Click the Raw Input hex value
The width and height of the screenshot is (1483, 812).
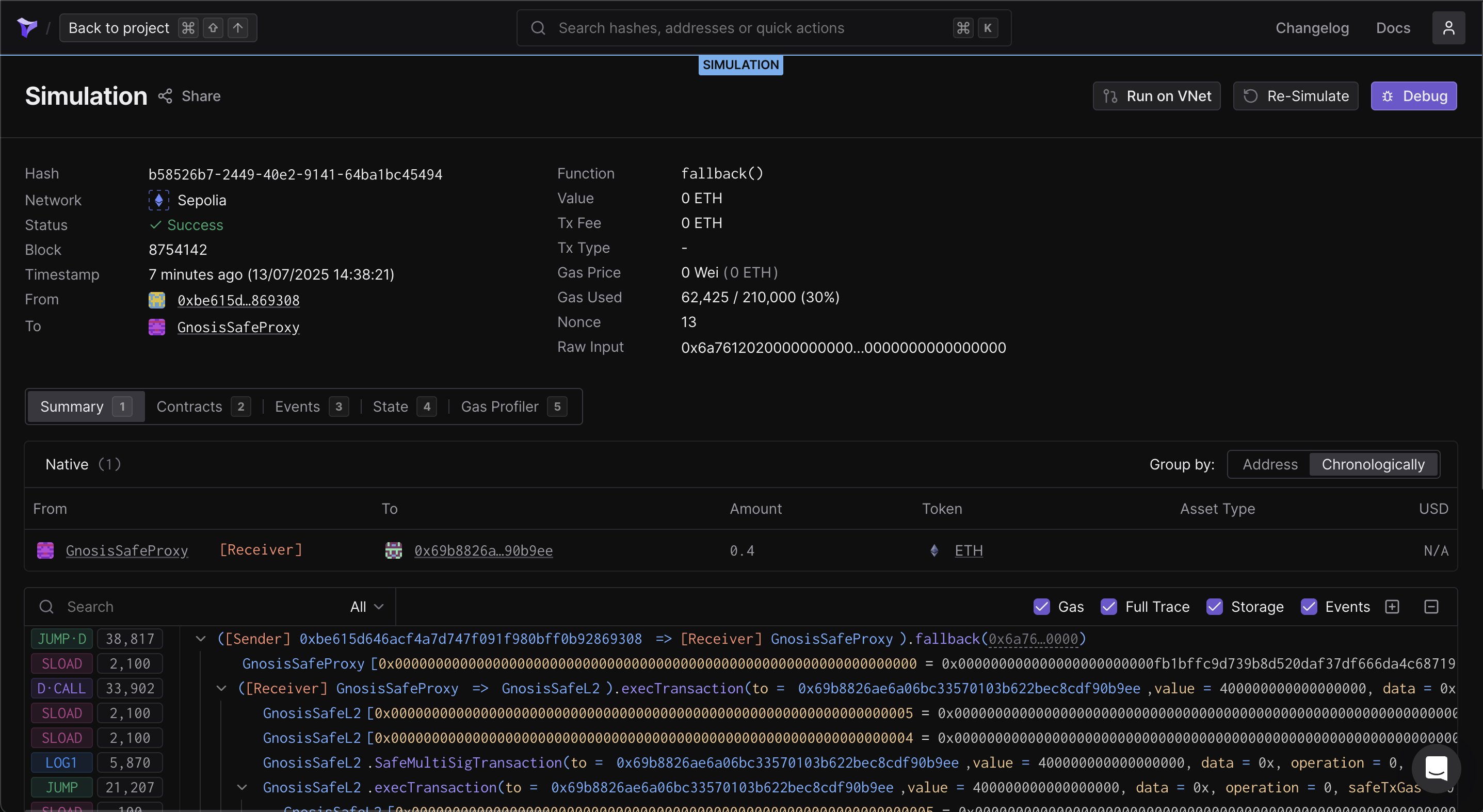(843, 348)
